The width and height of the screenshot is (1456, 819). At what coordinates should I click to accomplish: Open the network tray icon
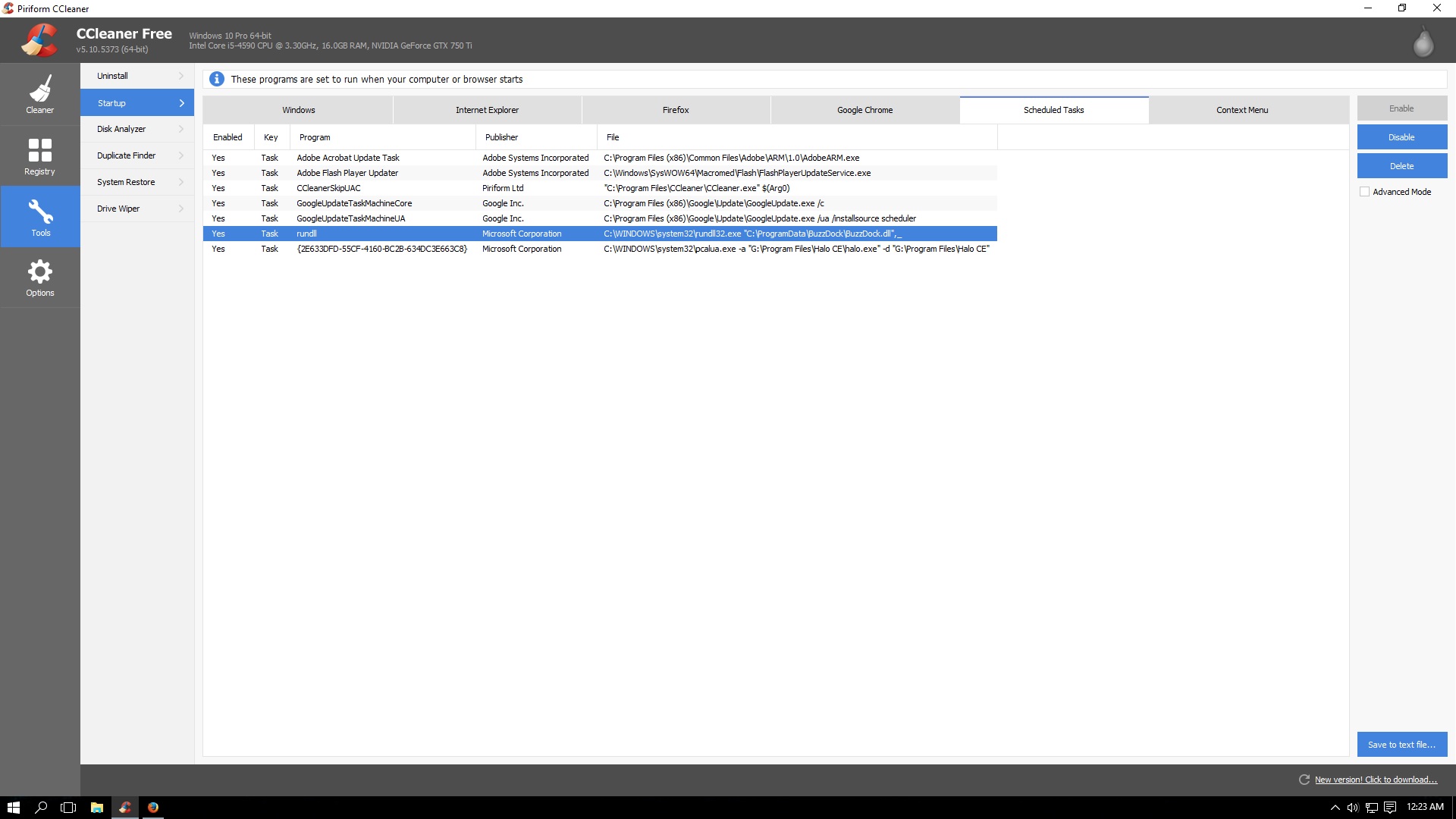click(x=1372, y=808)
